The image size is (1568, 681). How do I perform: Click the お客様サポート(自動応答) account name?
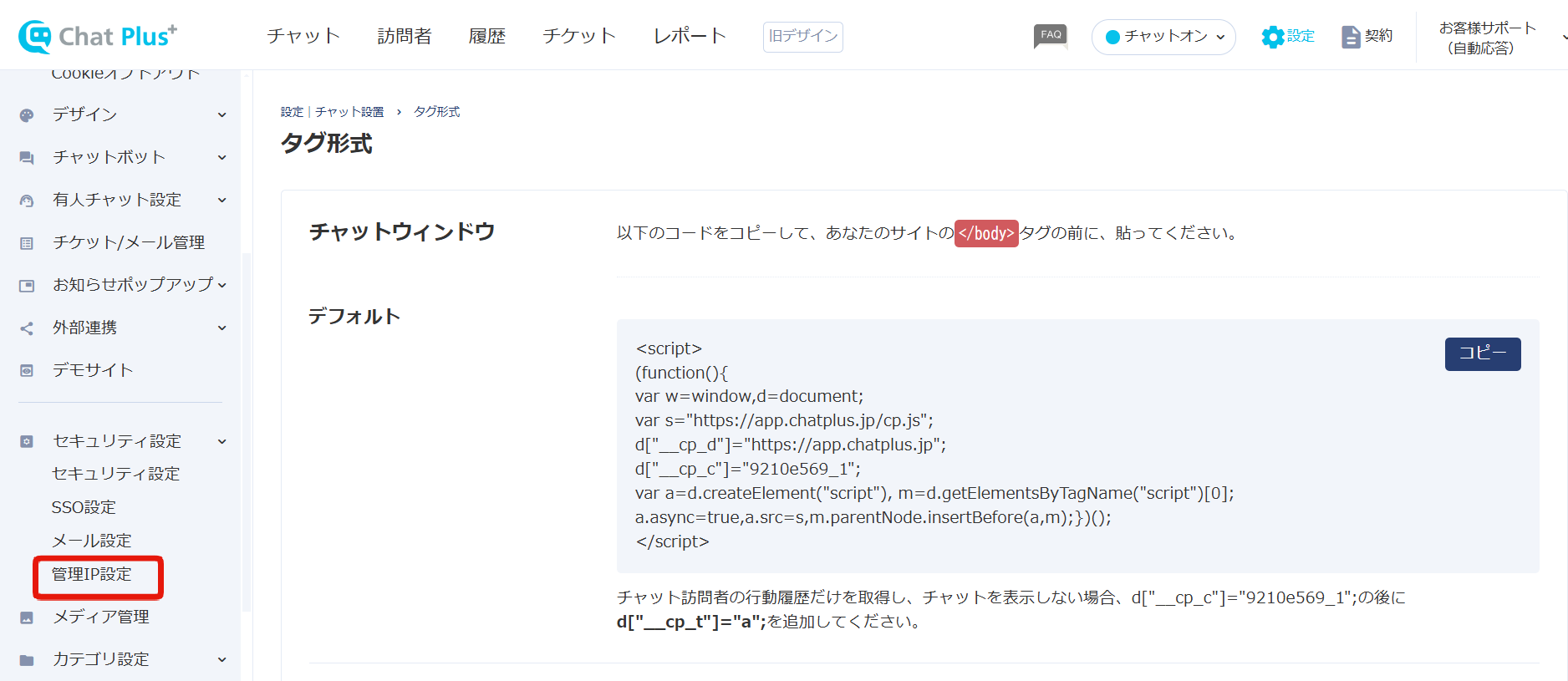[x=1487, y=38]
